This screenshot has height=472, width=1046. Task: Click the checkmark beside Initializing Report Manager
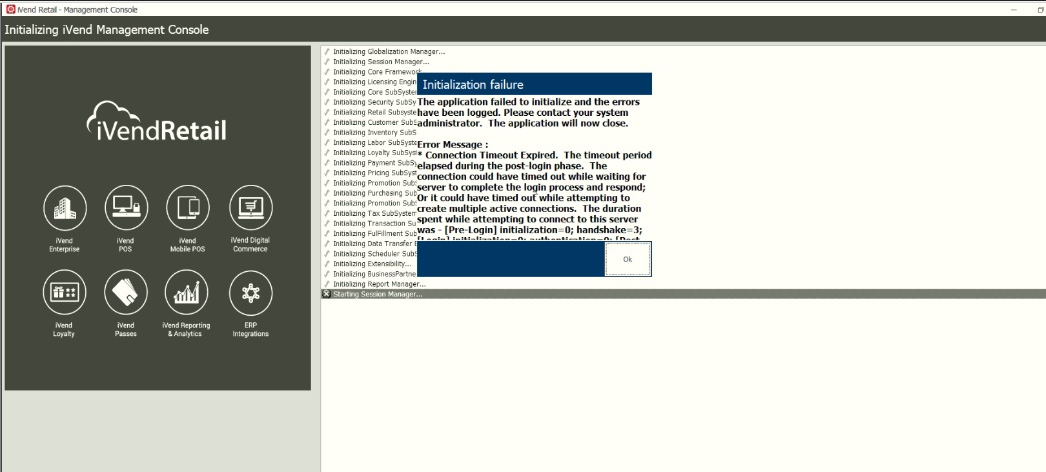pos(327,284)
